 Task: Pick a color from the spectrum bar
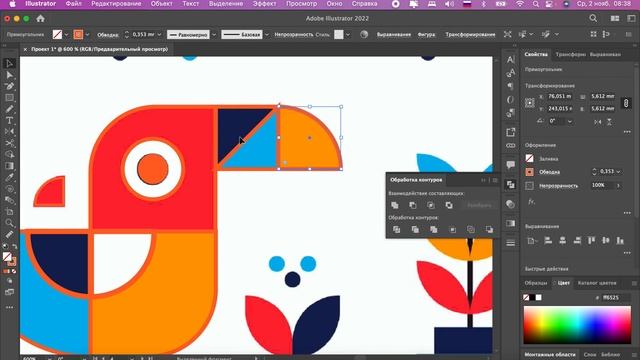[577, 325]
